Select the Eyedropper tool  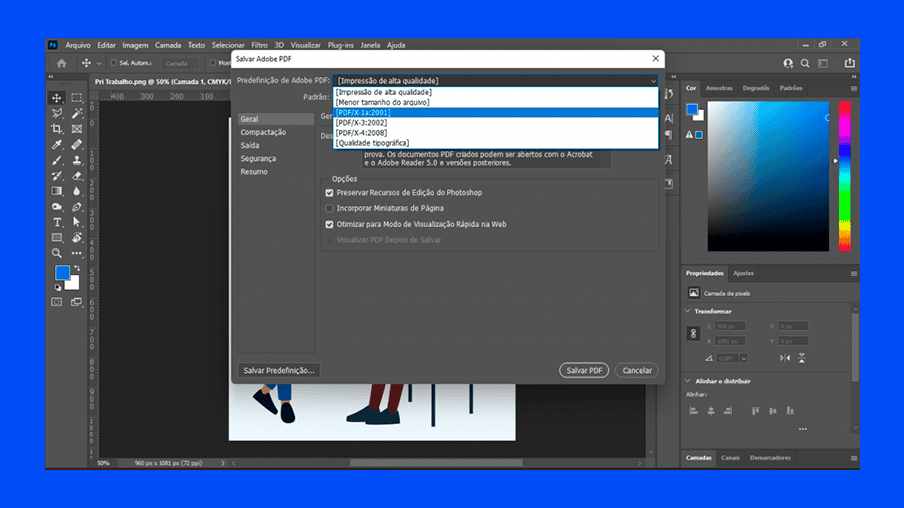coord(57,145)
